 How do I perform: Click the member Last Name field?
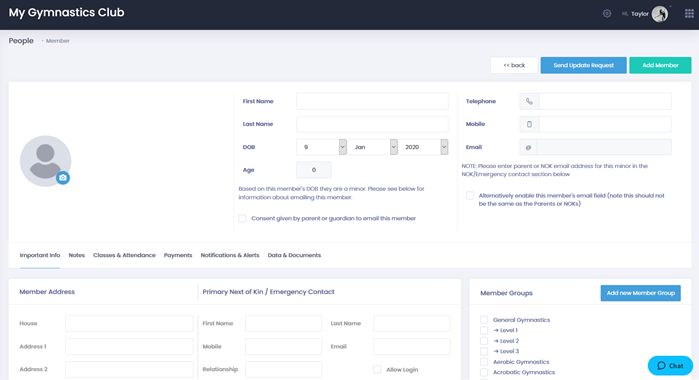372,124
